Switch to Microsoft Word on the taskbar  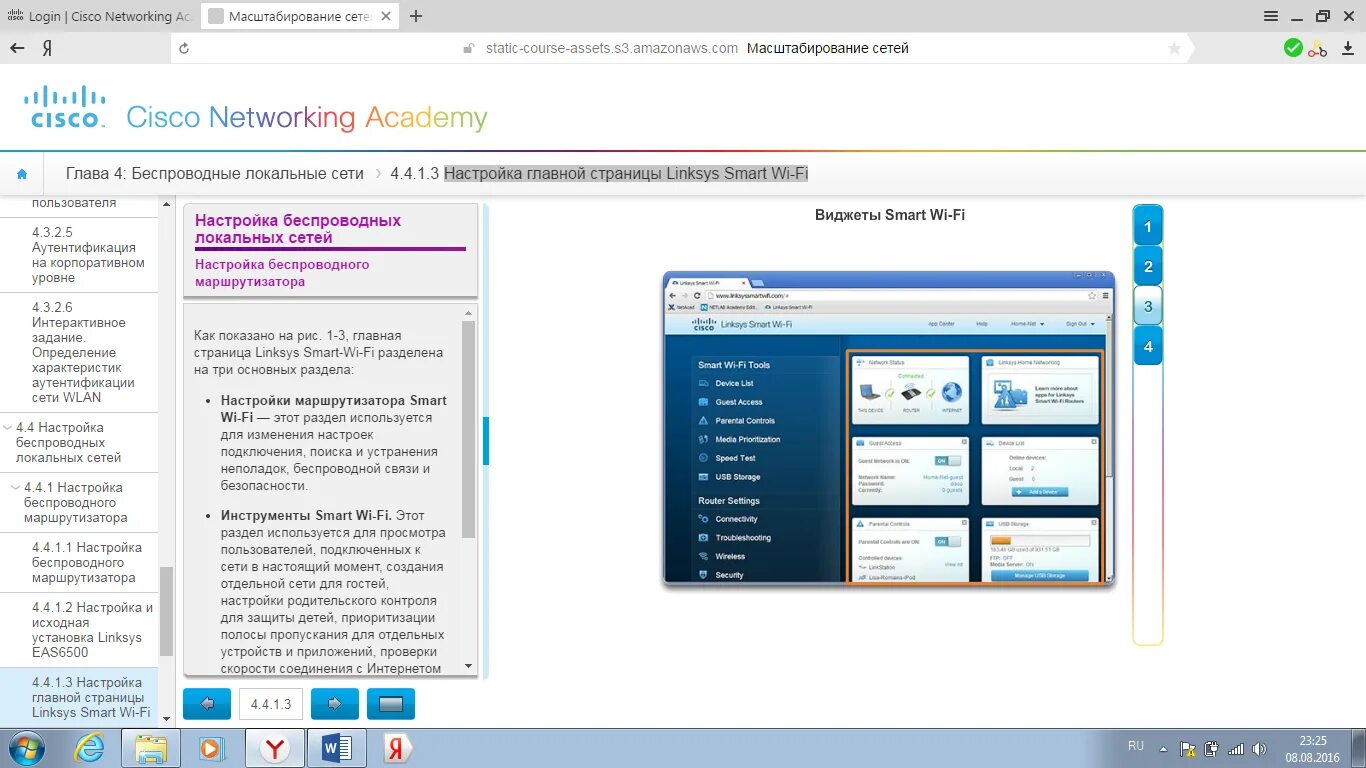coord(337,748)
